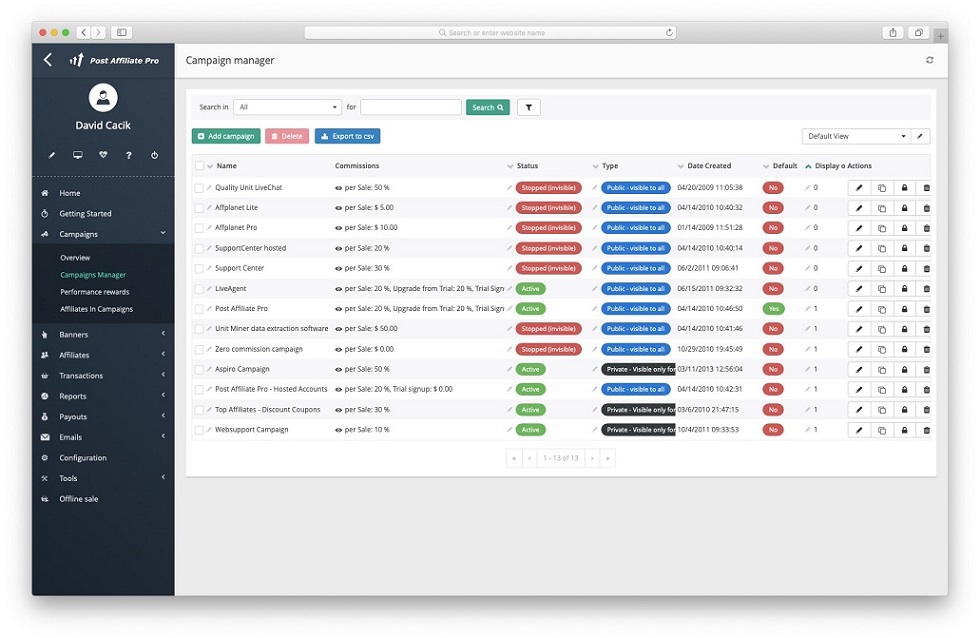980x638 pixels.
Task: Copy the Affplanet Lite campaign
Action: (x=884, y=207)
